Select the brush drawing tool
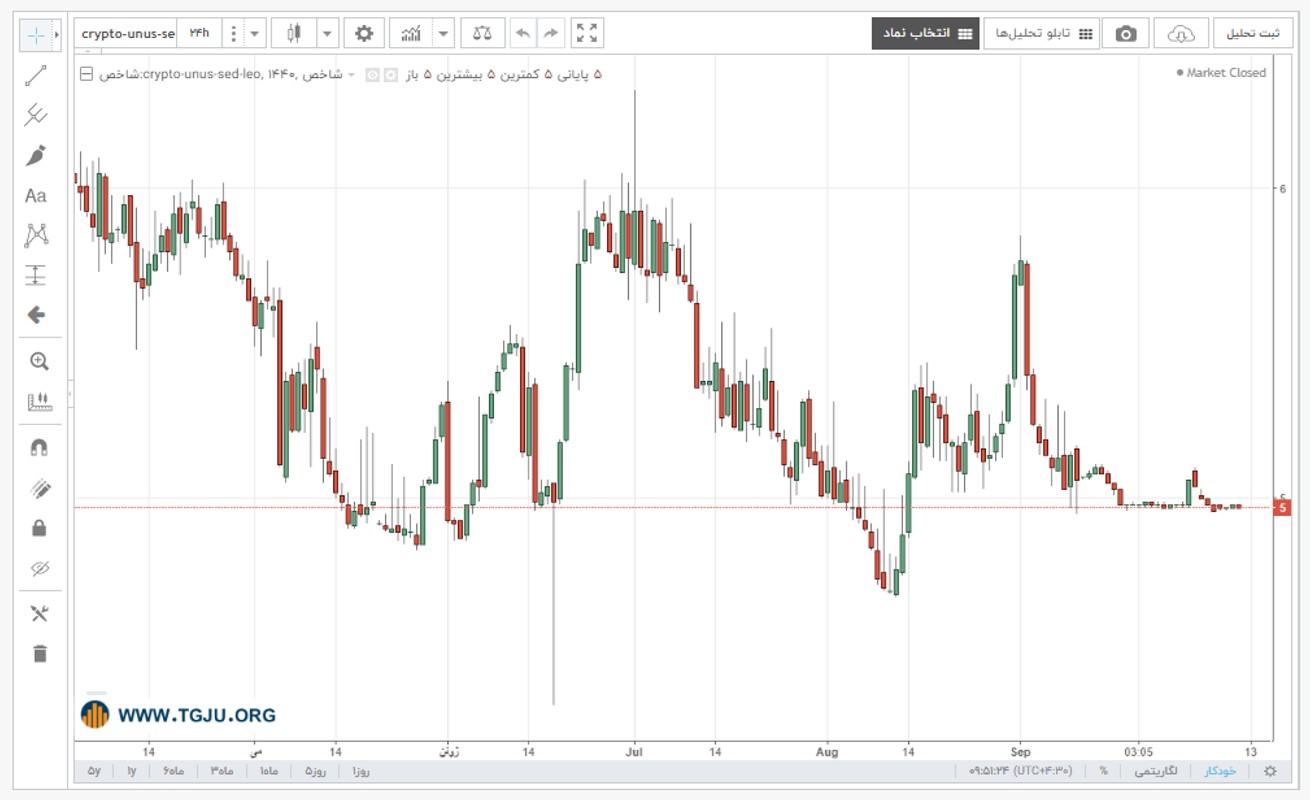This screenshot has height=800, width=1310. [x=36, y=156]
